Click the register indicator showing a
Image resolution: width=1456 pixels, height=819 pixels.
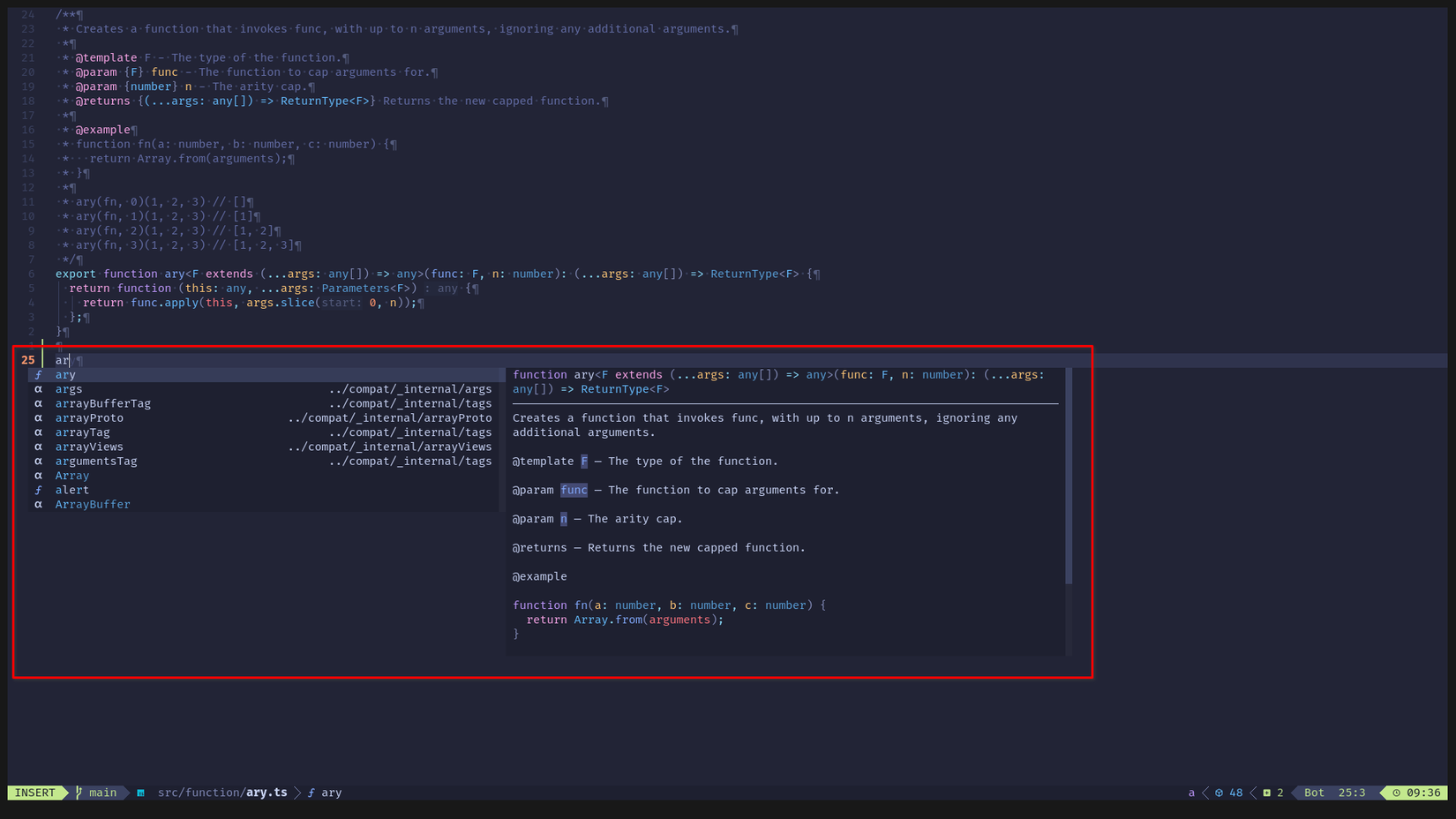pyautogui.click(x=1191, y=793)
